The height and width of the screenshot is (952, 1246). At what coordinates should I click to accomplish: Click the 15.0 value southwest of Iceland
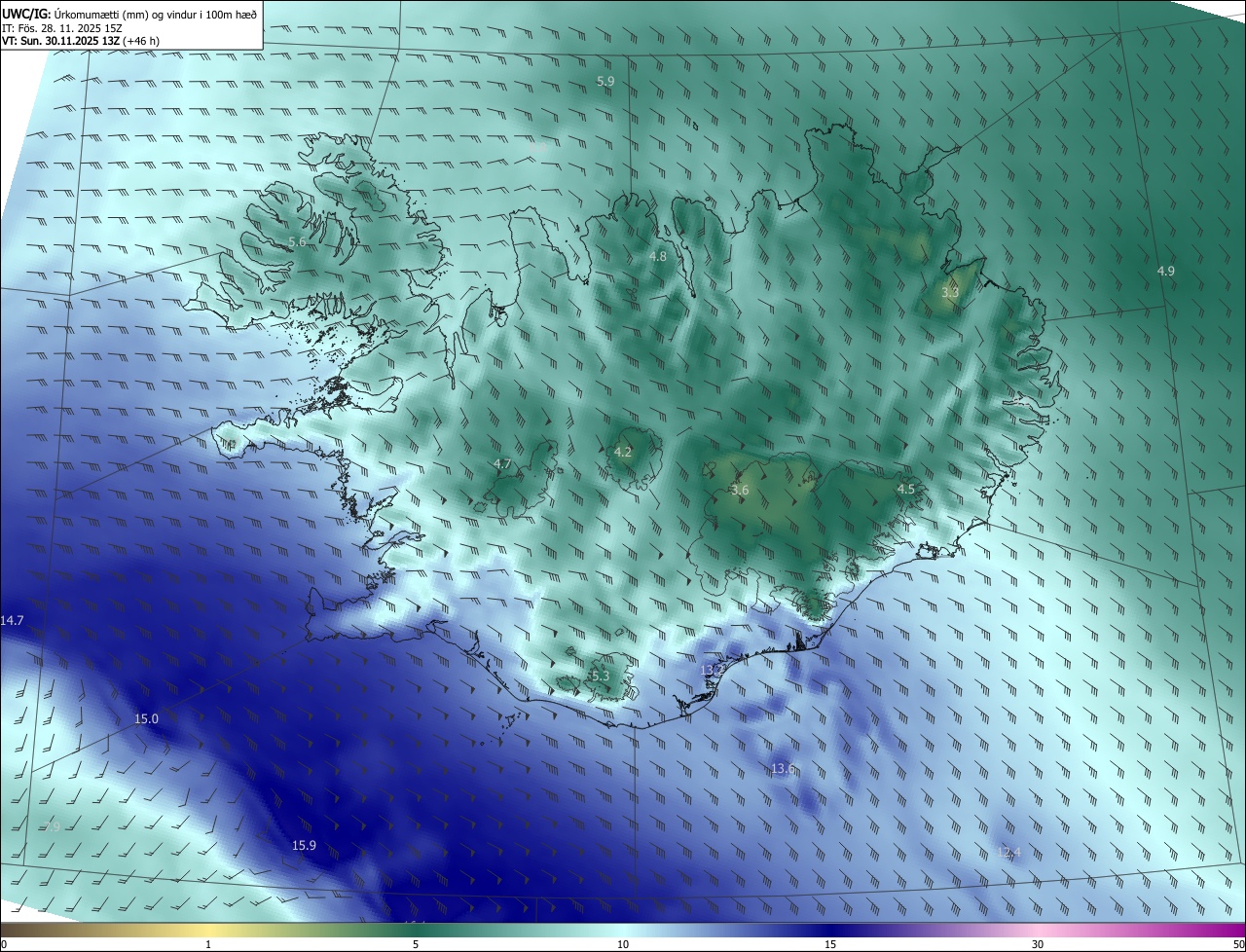(x=146, y=718)
